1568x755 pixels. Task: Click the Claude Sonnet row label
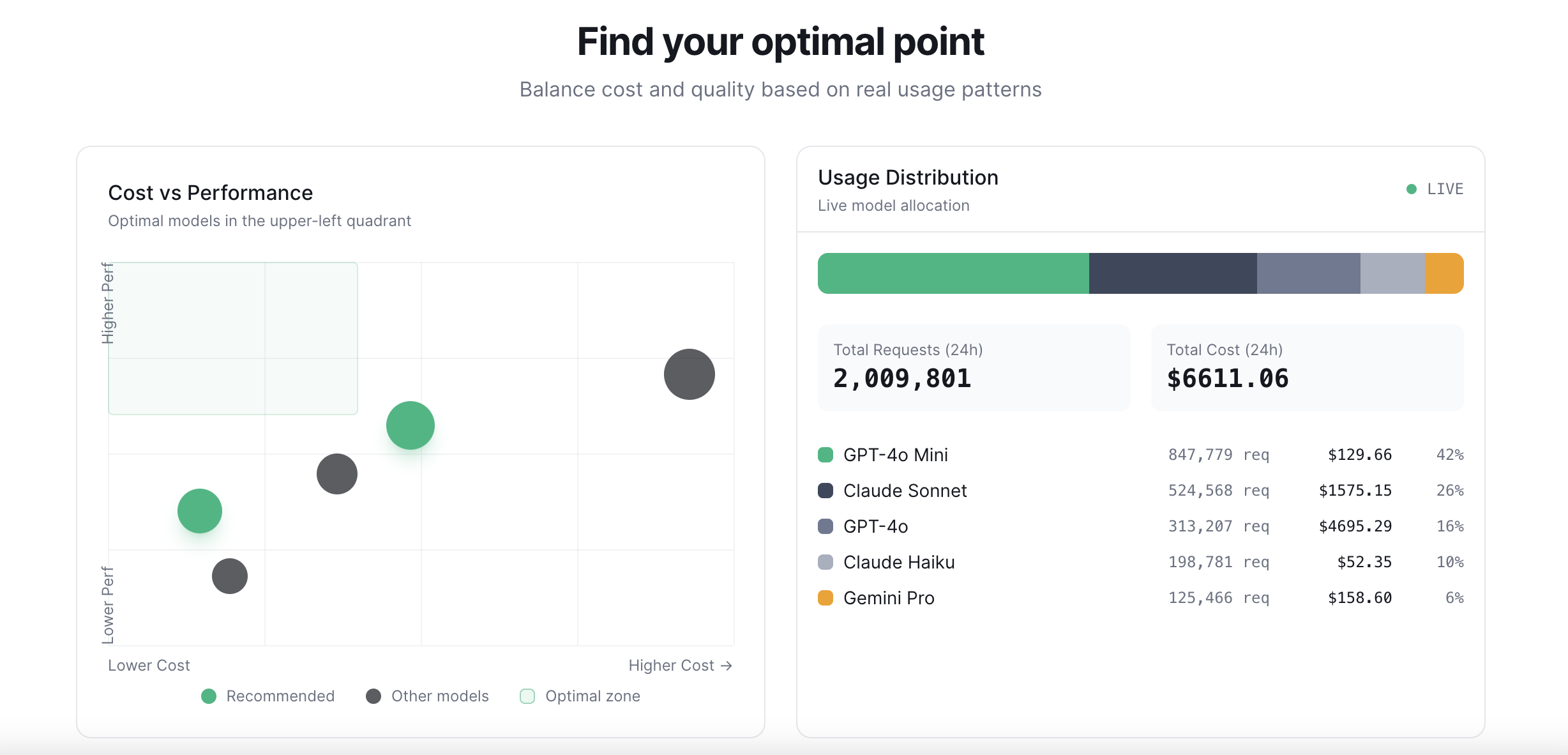click(905, 491)
